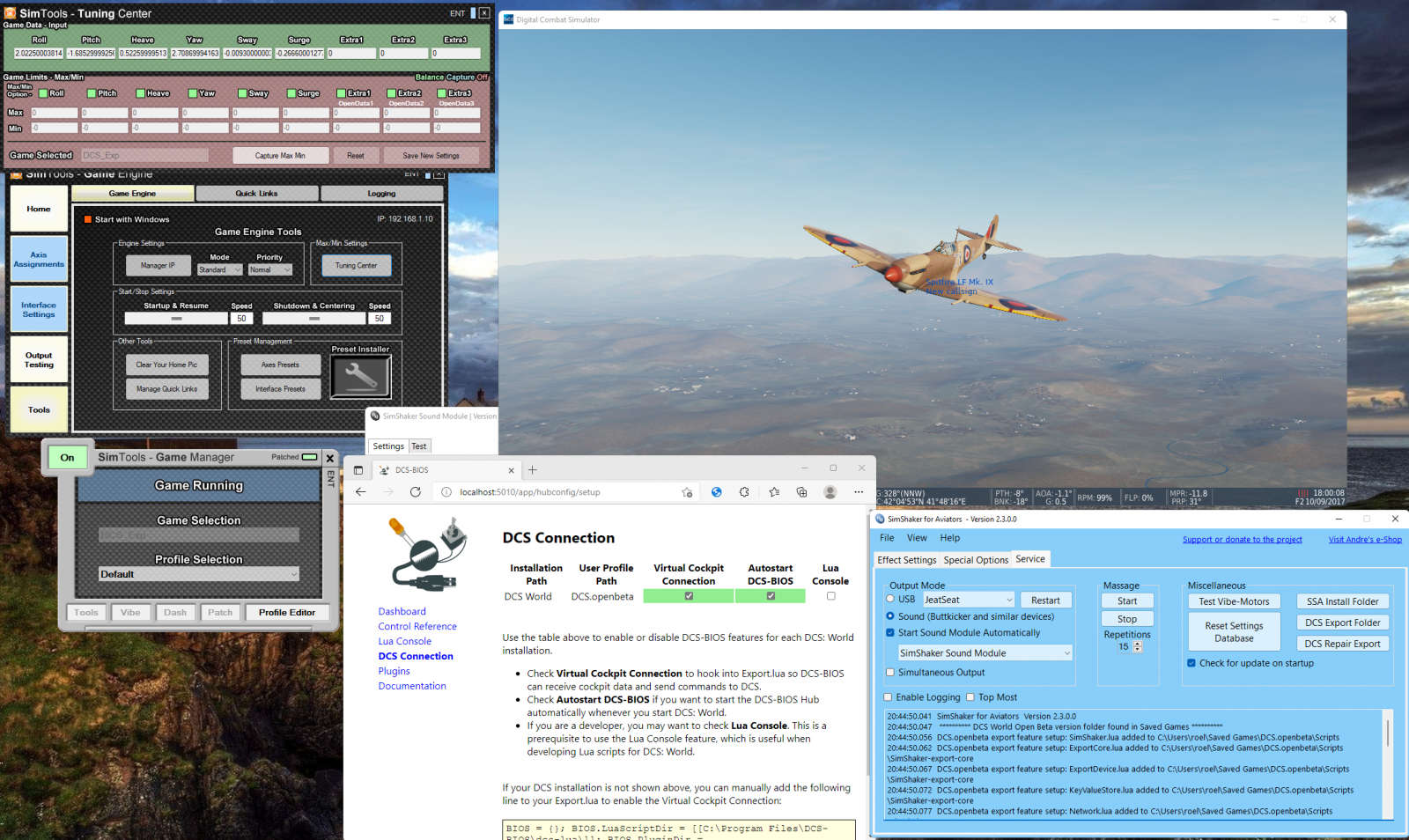Screen dimensions: 1409x840
Task: Open the Mode dropdown set to Standard
Action: pos(220,269)
